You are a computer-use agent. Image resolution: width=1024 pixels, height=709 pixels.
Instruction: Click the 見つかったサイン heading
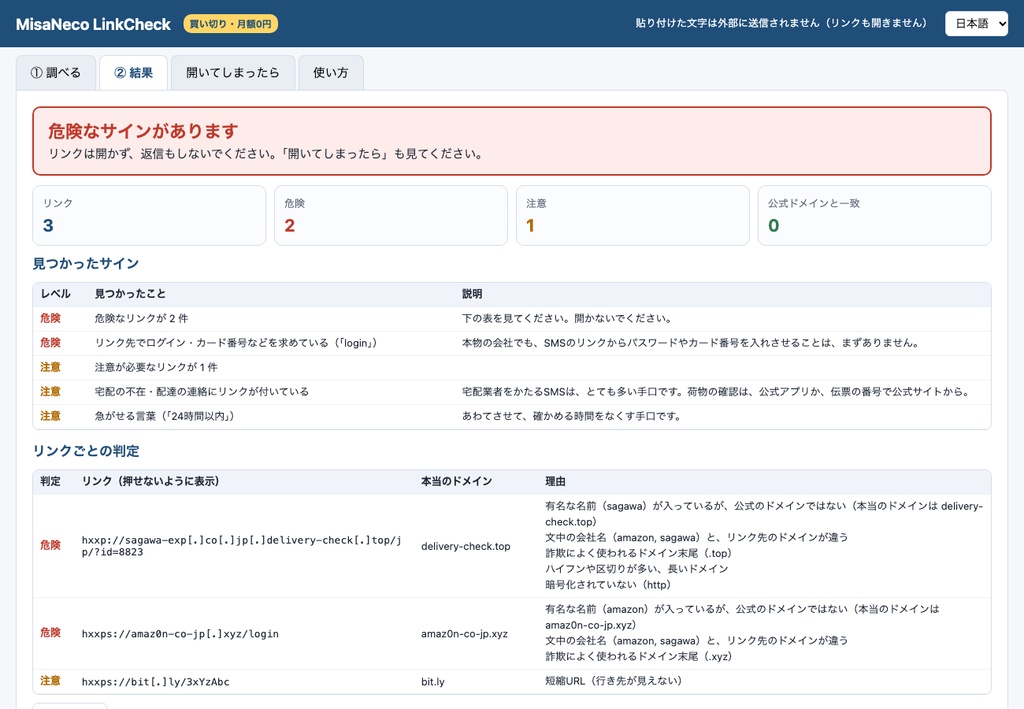[86, 263]
